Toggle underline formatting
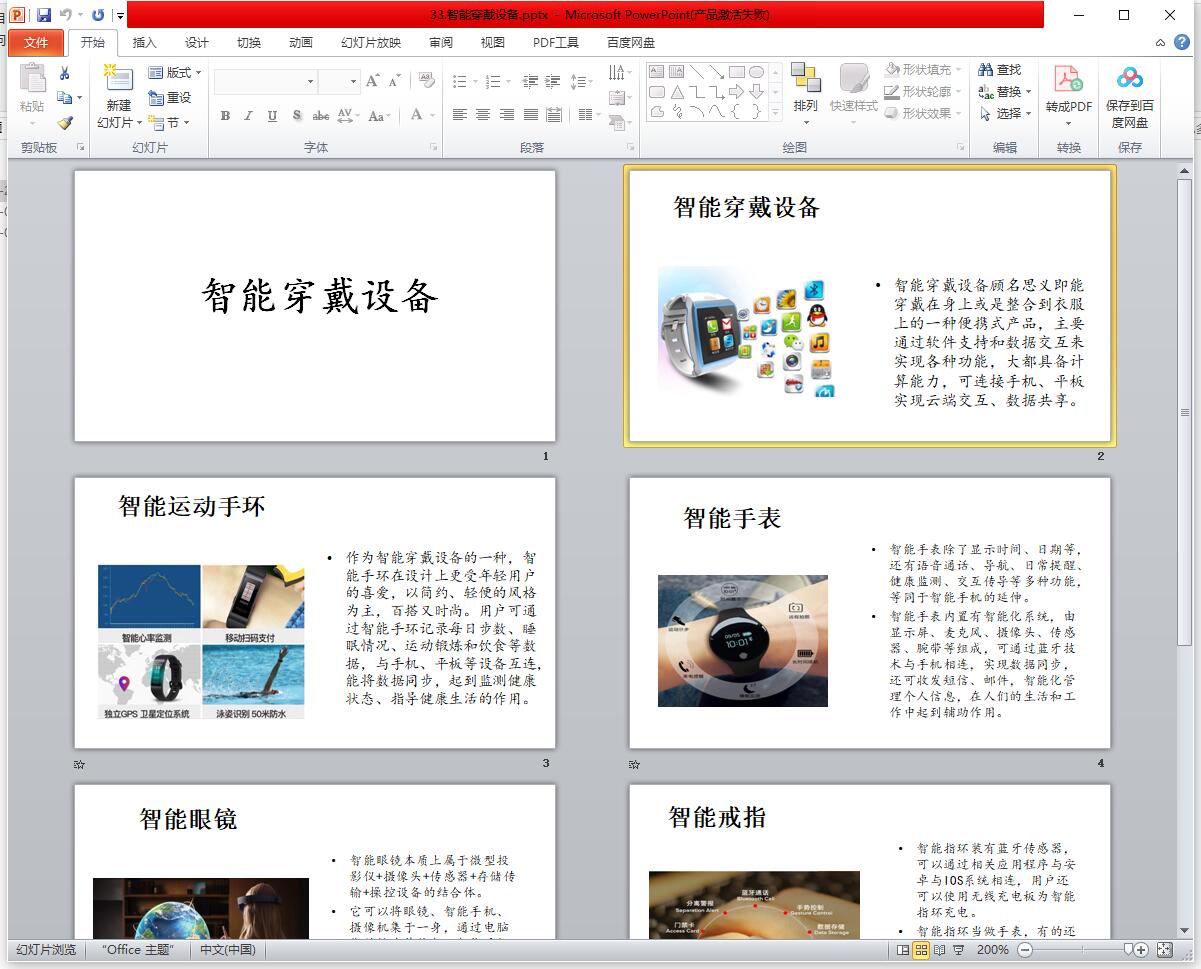The height and width of the screenshot is (969, 1201). coord(272,116)
